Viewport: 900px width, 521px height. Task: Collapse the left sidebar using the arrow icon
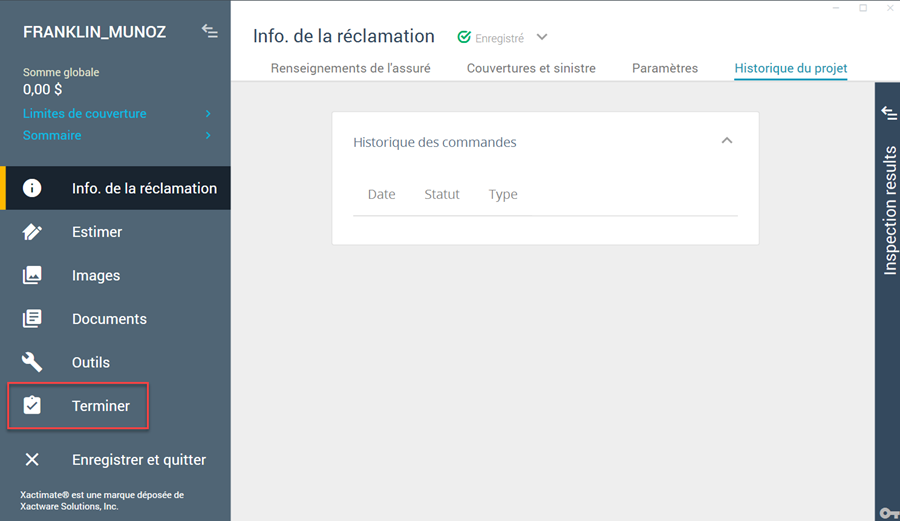[x=210, y=31]
